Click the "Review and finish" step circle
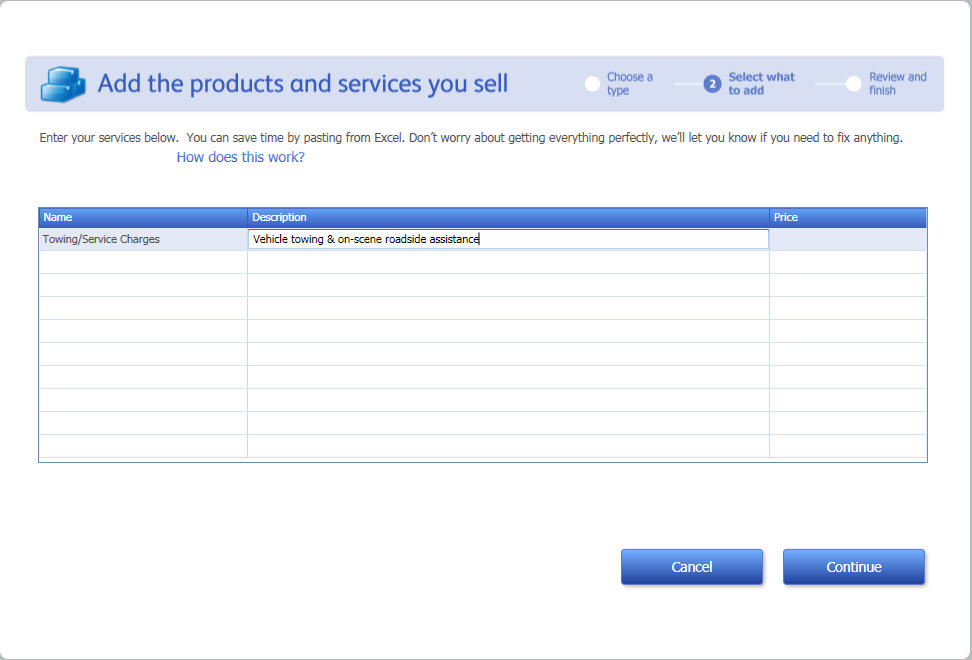The image size is (972, 660). [x=853, y=84]
